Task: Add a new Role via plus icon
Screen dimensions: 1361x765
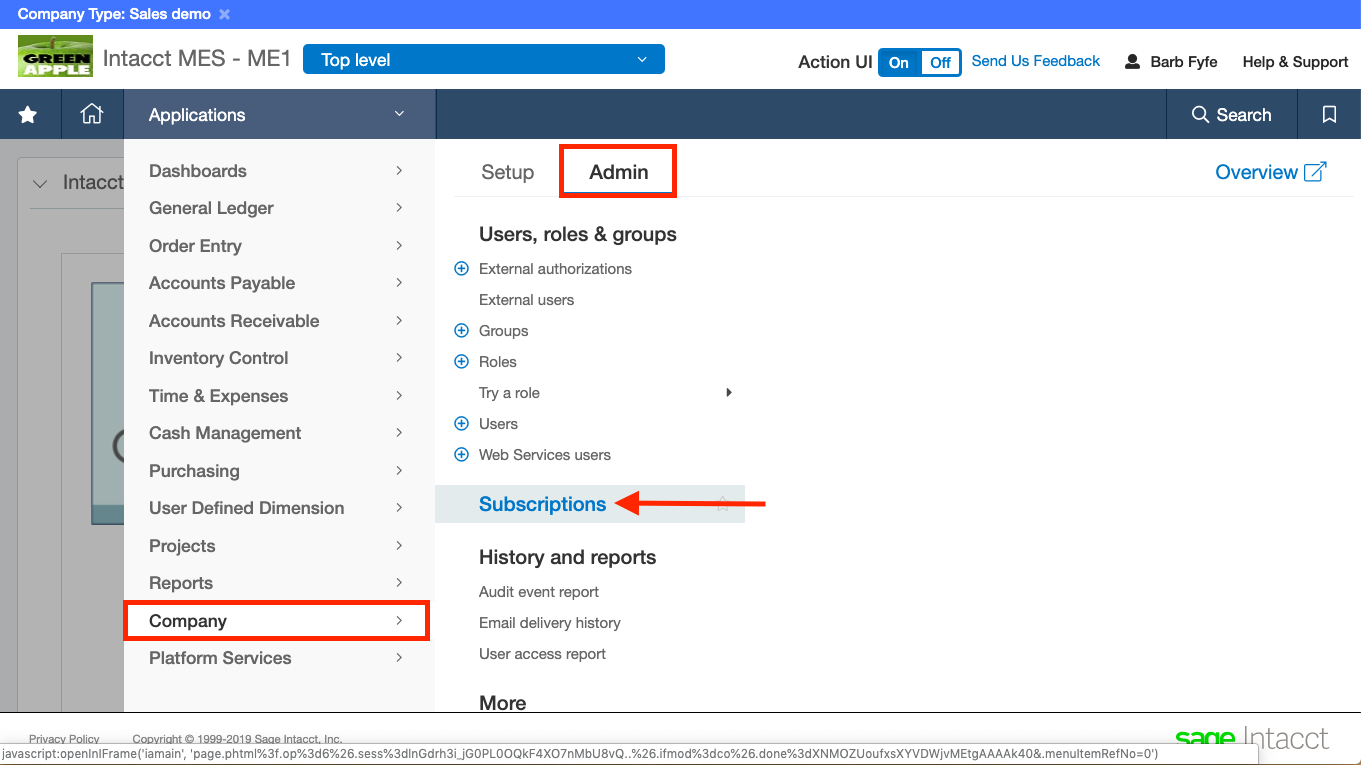Action: point(461,362)
